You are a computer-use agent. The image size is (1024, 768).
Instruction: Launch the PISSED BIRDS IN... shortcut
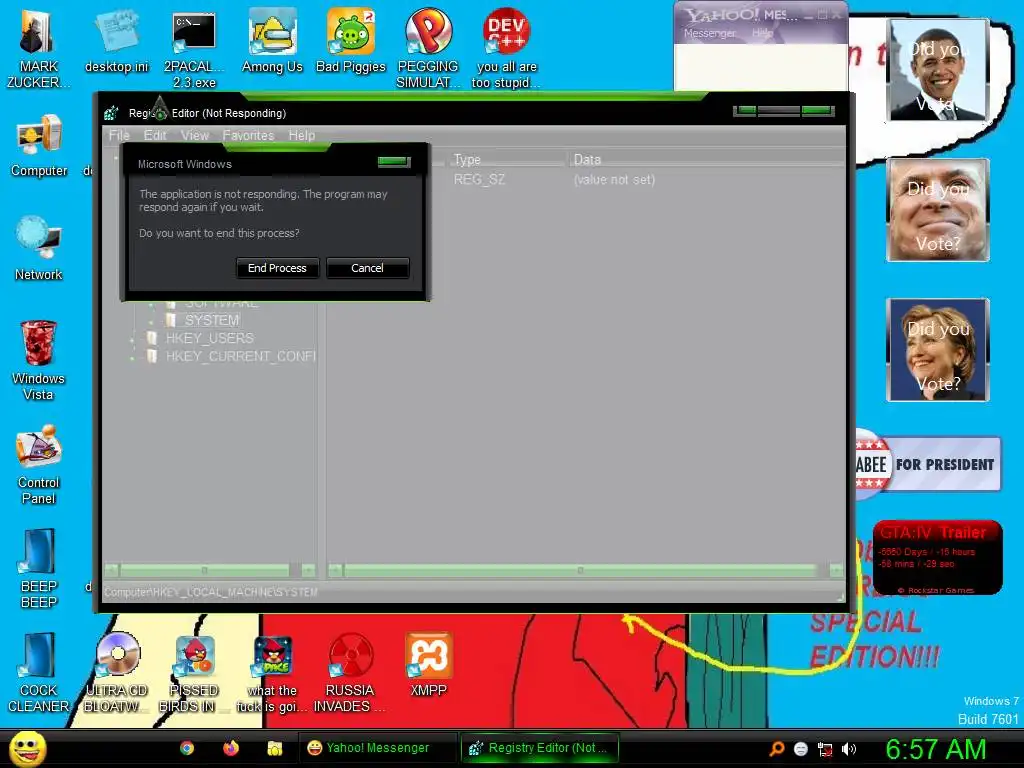tap(194, 673)
